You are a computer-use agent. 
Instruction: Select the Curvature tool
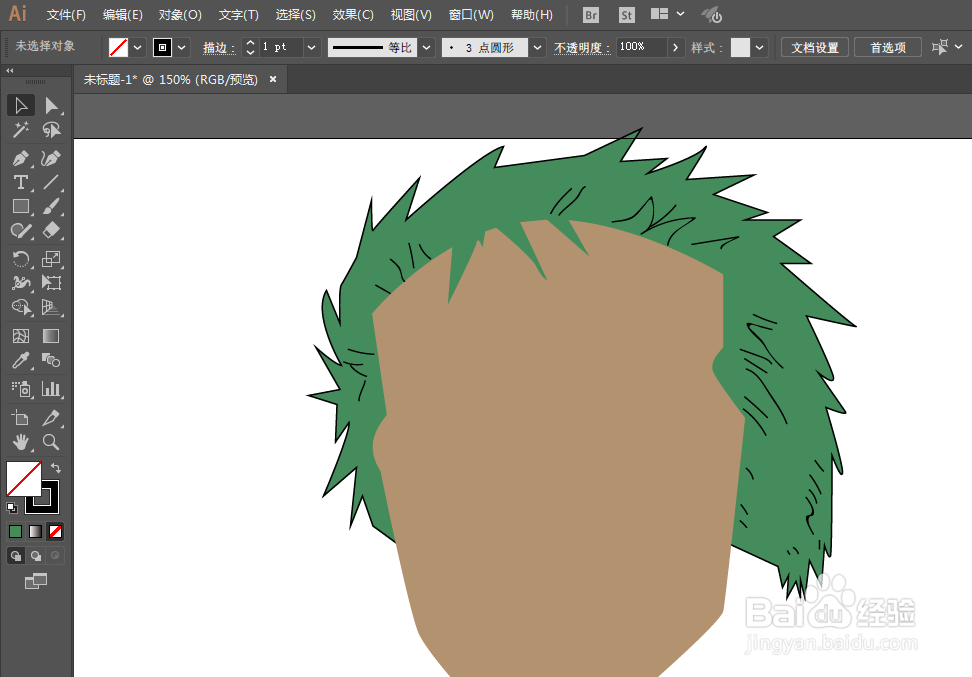pyautogui.click(x=51, y=159)
